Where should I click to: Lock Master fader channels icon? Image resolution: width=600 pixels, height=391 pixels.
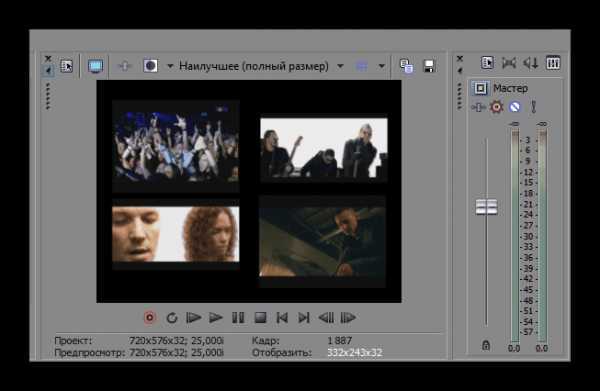(x=486, y=345)
